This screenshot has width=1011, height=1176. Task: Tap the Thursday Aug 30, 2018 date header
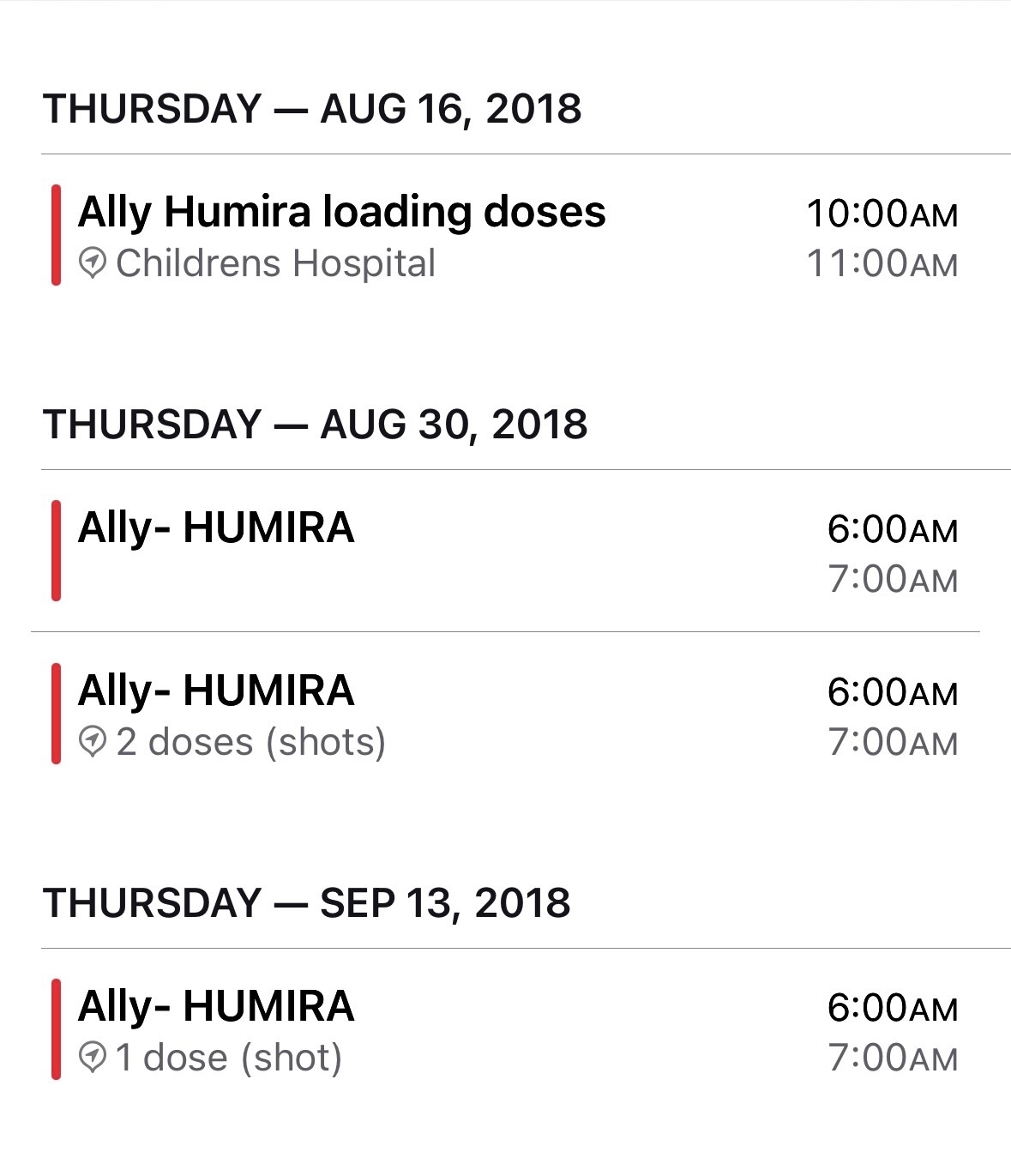coord(315,425)
